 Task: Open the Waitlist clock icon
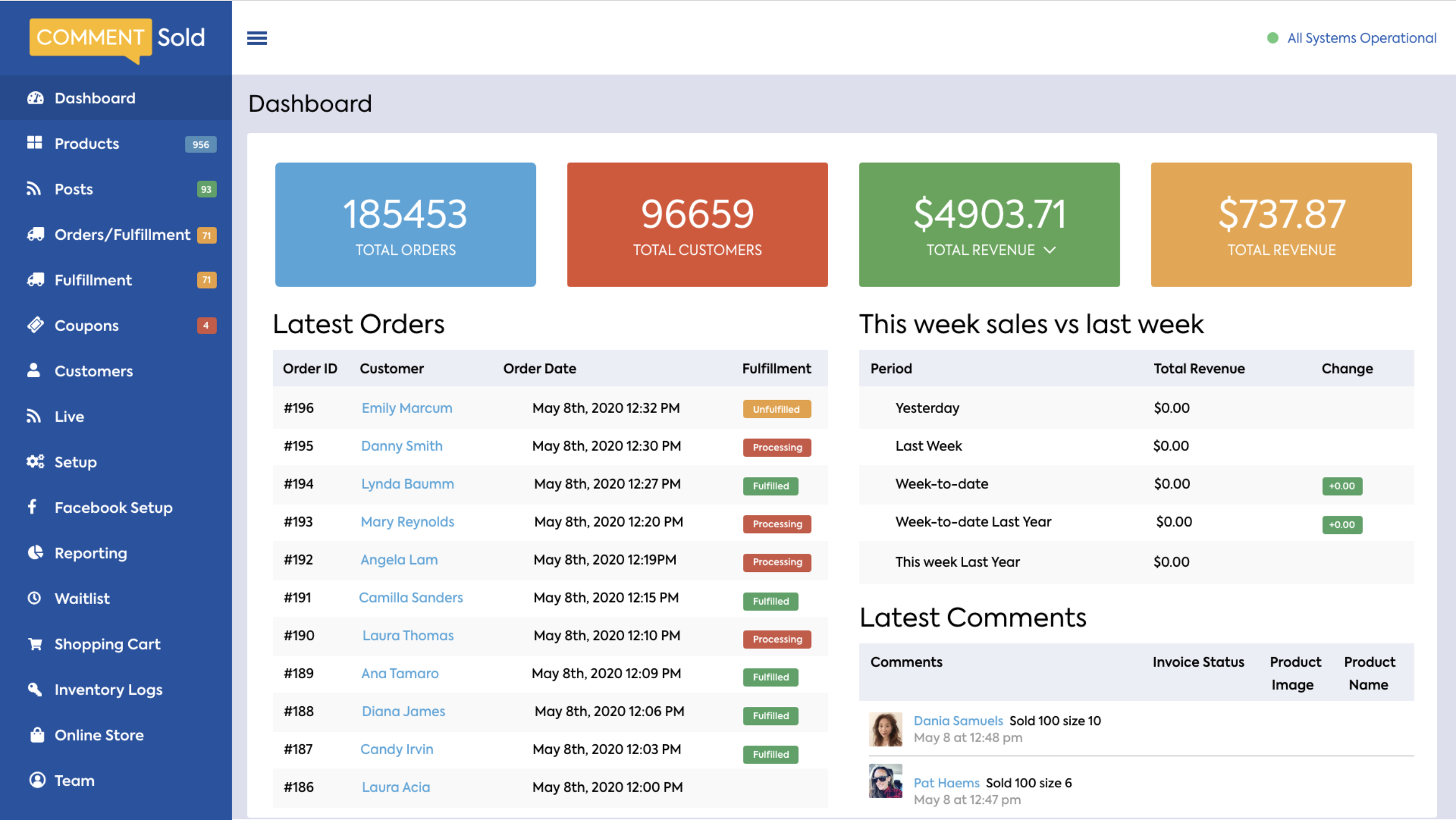pos(35,598)
